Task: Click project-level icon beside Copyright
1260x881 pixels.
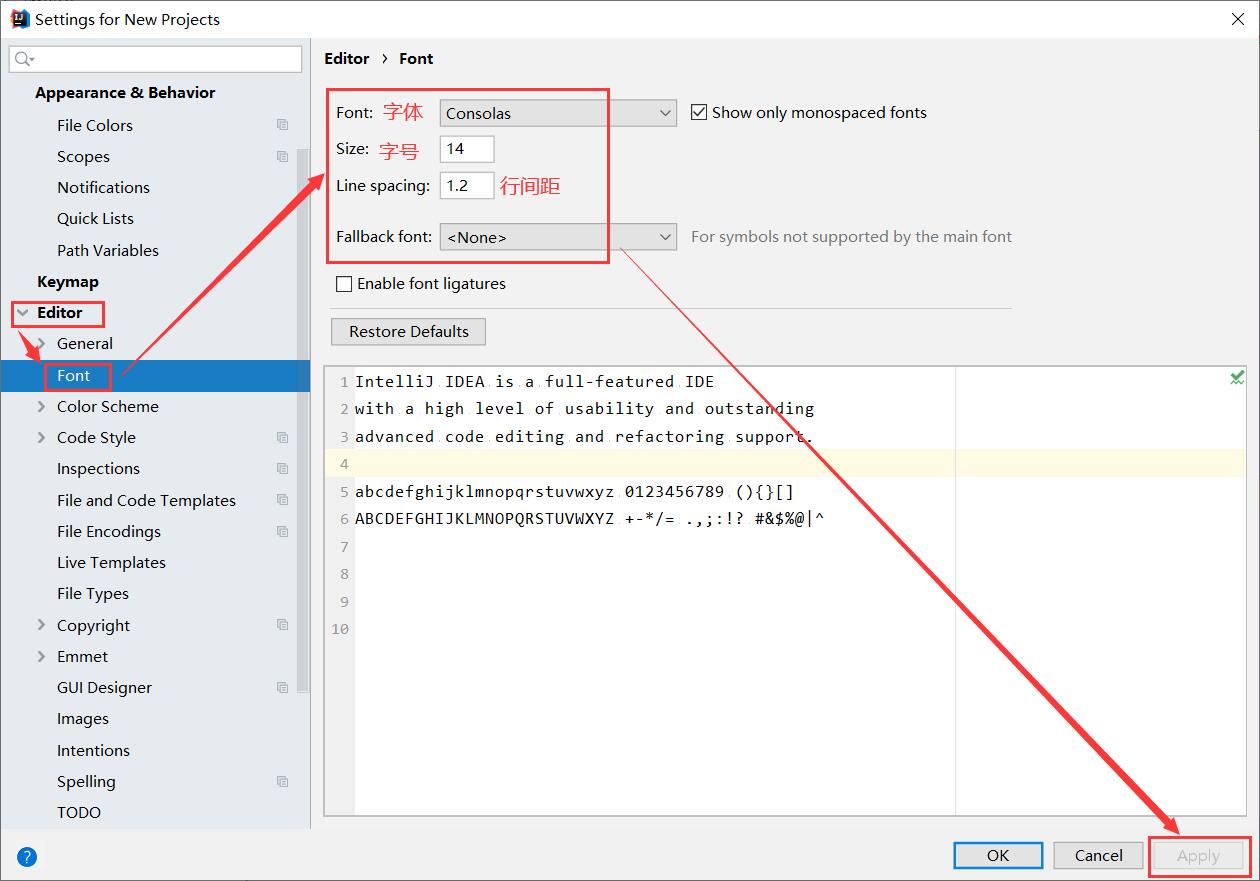Action: (283, 625)
